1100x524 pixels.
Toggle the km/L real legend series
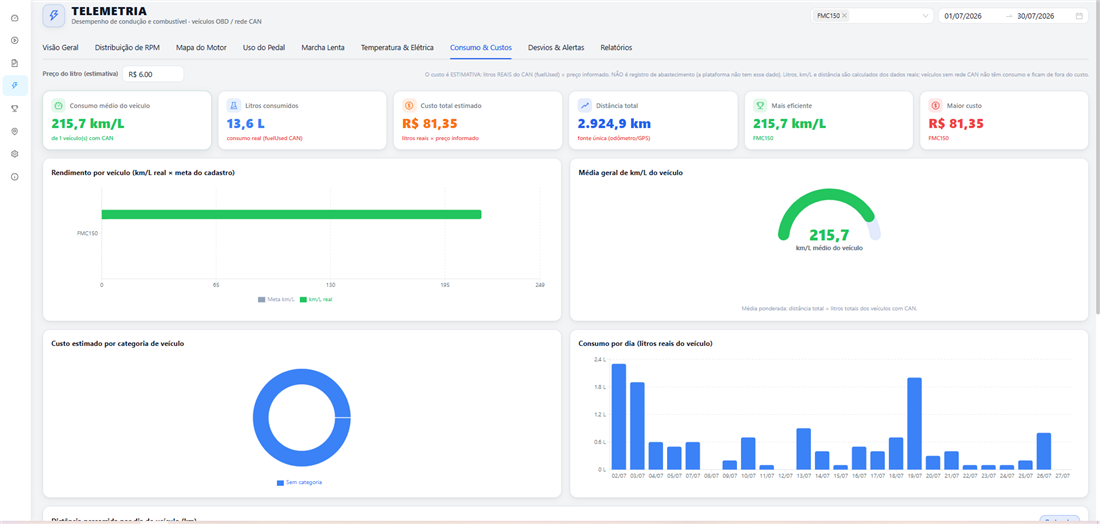316,300
